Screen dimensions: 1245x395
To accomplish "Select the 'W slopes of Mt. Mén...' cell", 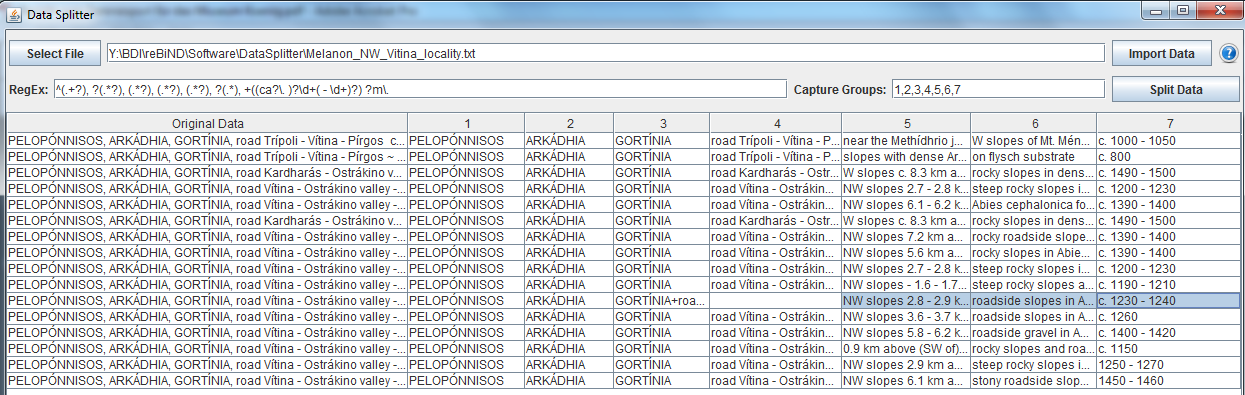I will [x=1033, y=140].
